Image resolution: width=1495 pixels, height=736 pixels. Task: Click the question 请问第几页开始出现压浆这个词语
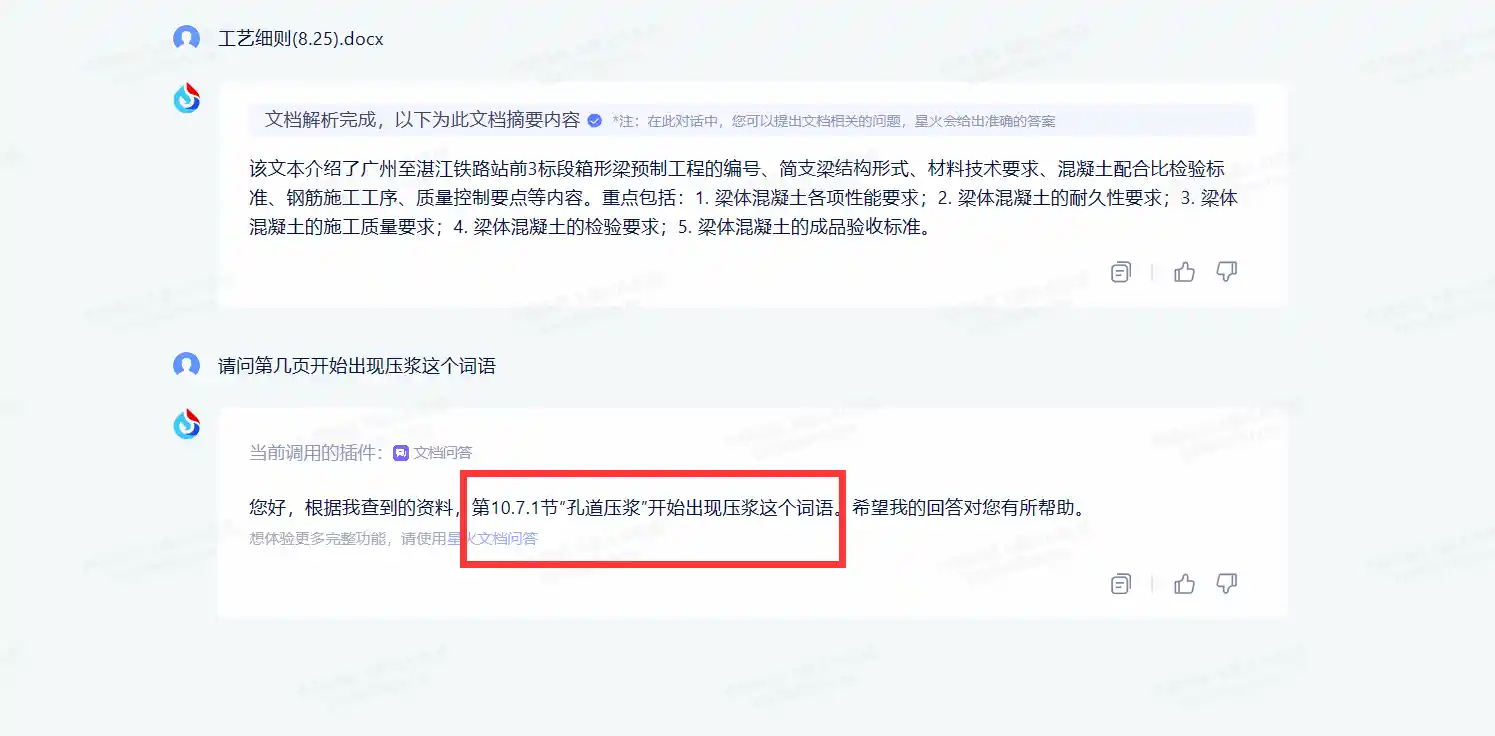click(357, 366)
